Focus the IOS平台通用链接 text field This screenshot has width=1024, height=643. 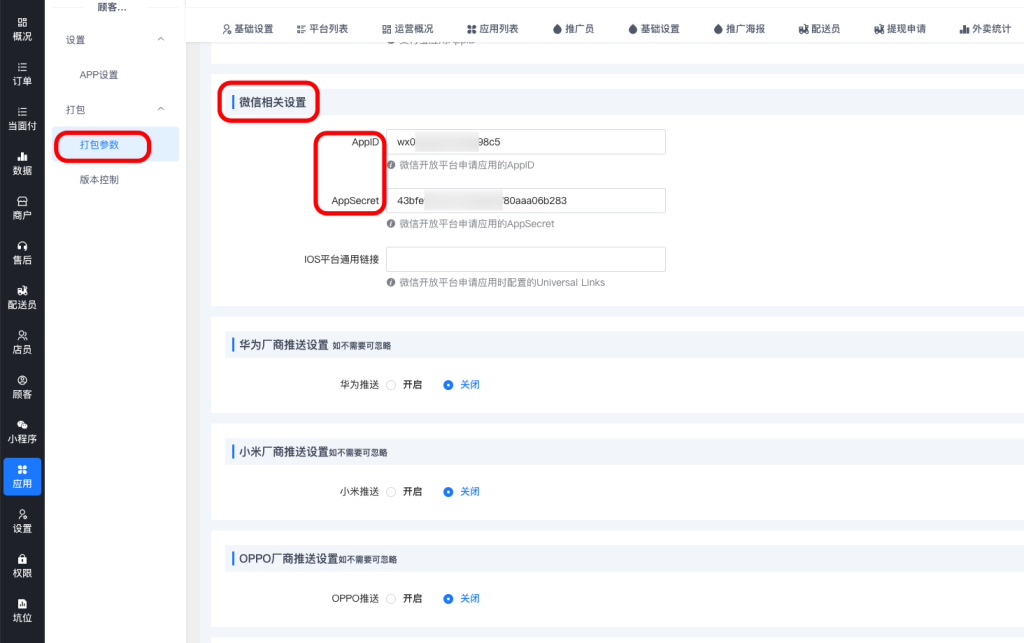[x=525, y=260]
